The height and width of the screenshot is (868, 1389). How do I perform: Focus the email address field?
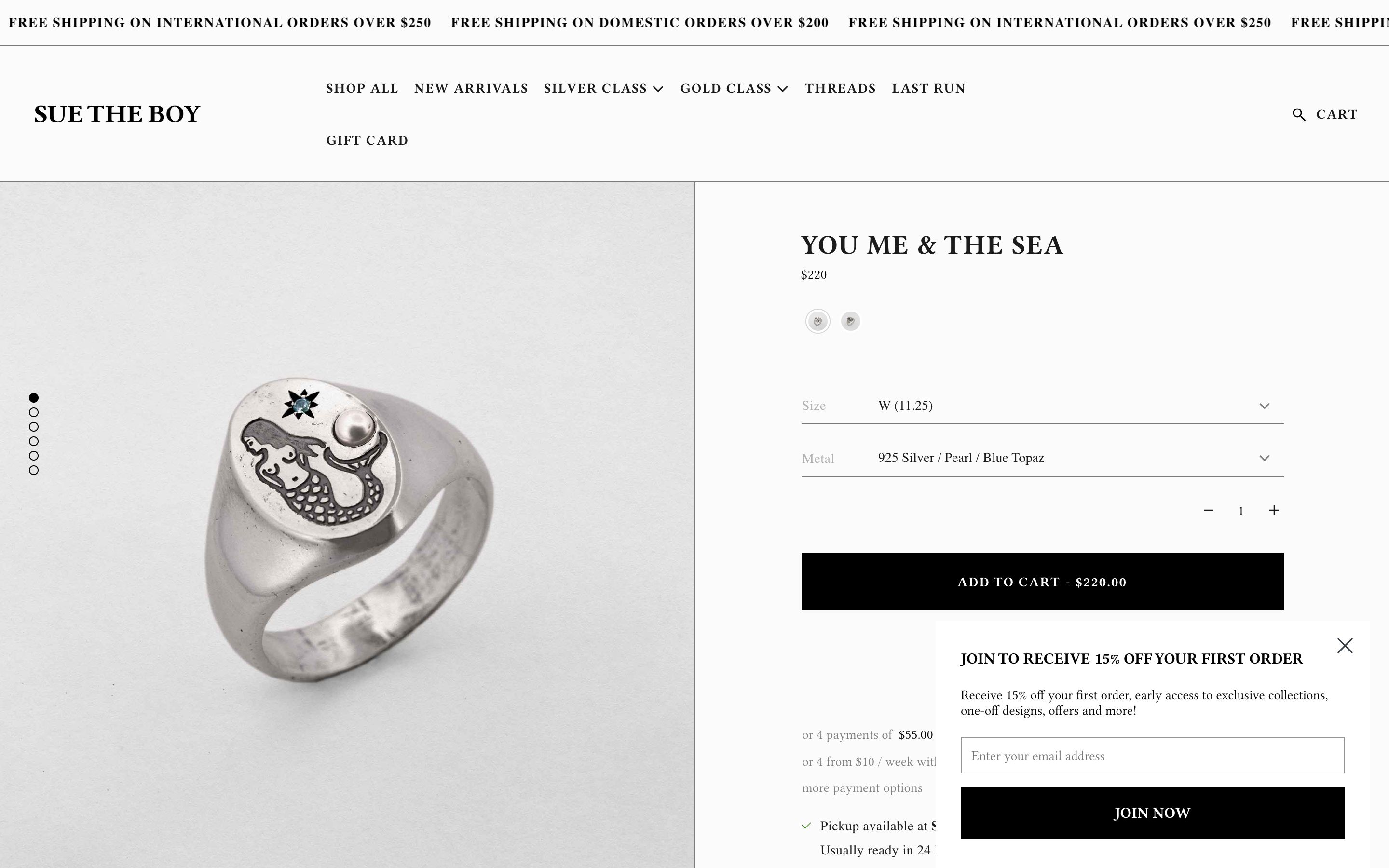tap(1153, 756)
